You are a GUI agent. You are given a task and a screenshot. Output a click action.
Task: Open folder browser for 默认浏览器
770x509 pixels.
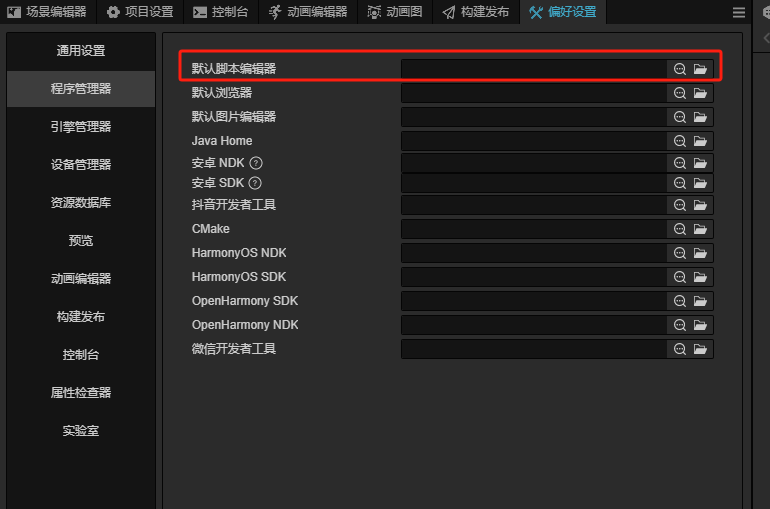700,93
